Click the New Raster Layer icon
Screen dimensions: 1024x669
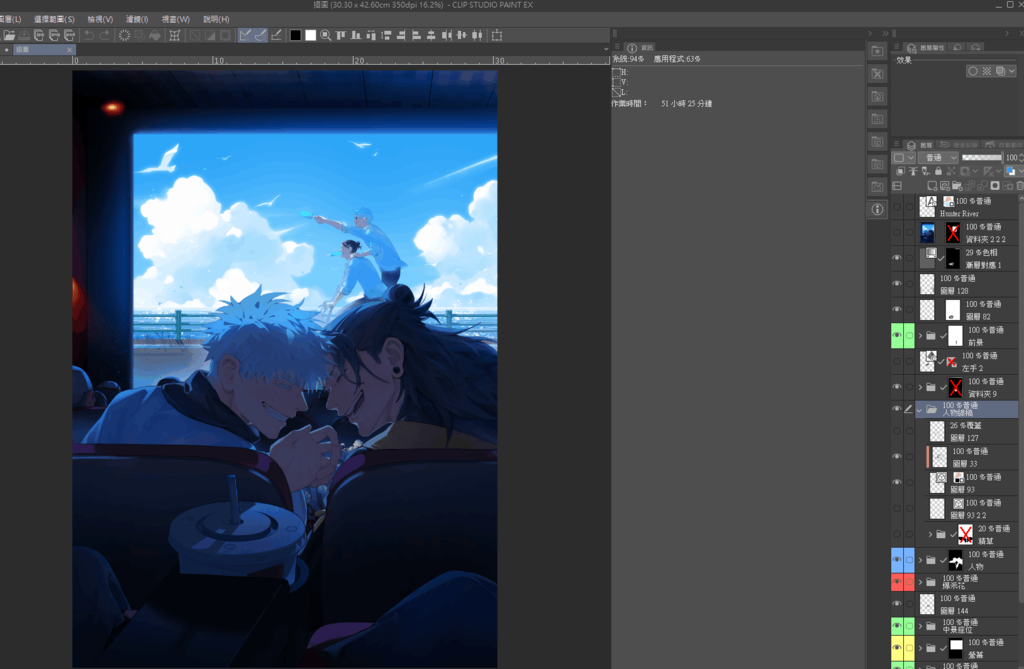click(x=932, y=186)
